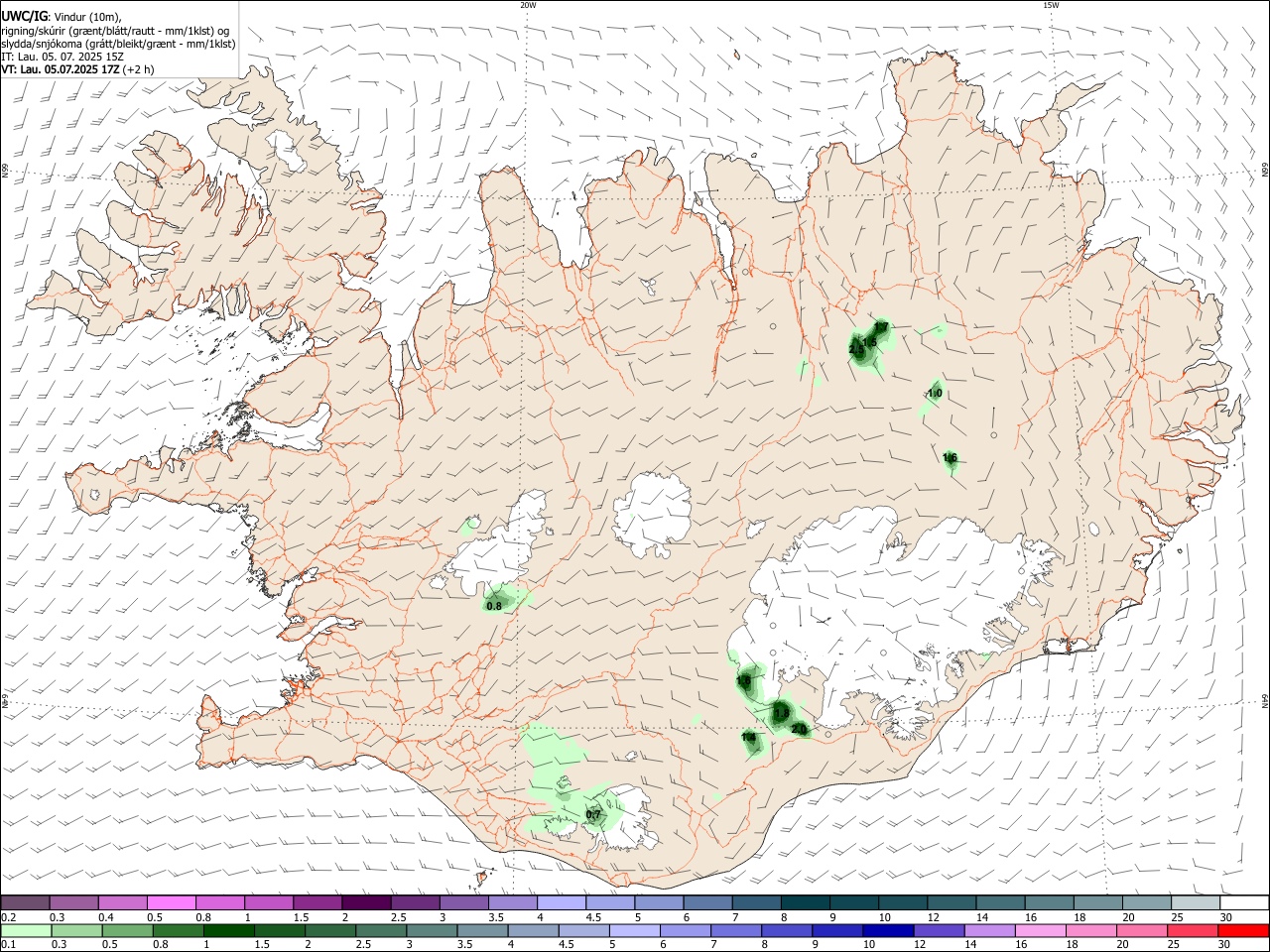1270x952 pixels.
Task: Click the 1.7 precipitation value on the map
Action: point(880,326)
